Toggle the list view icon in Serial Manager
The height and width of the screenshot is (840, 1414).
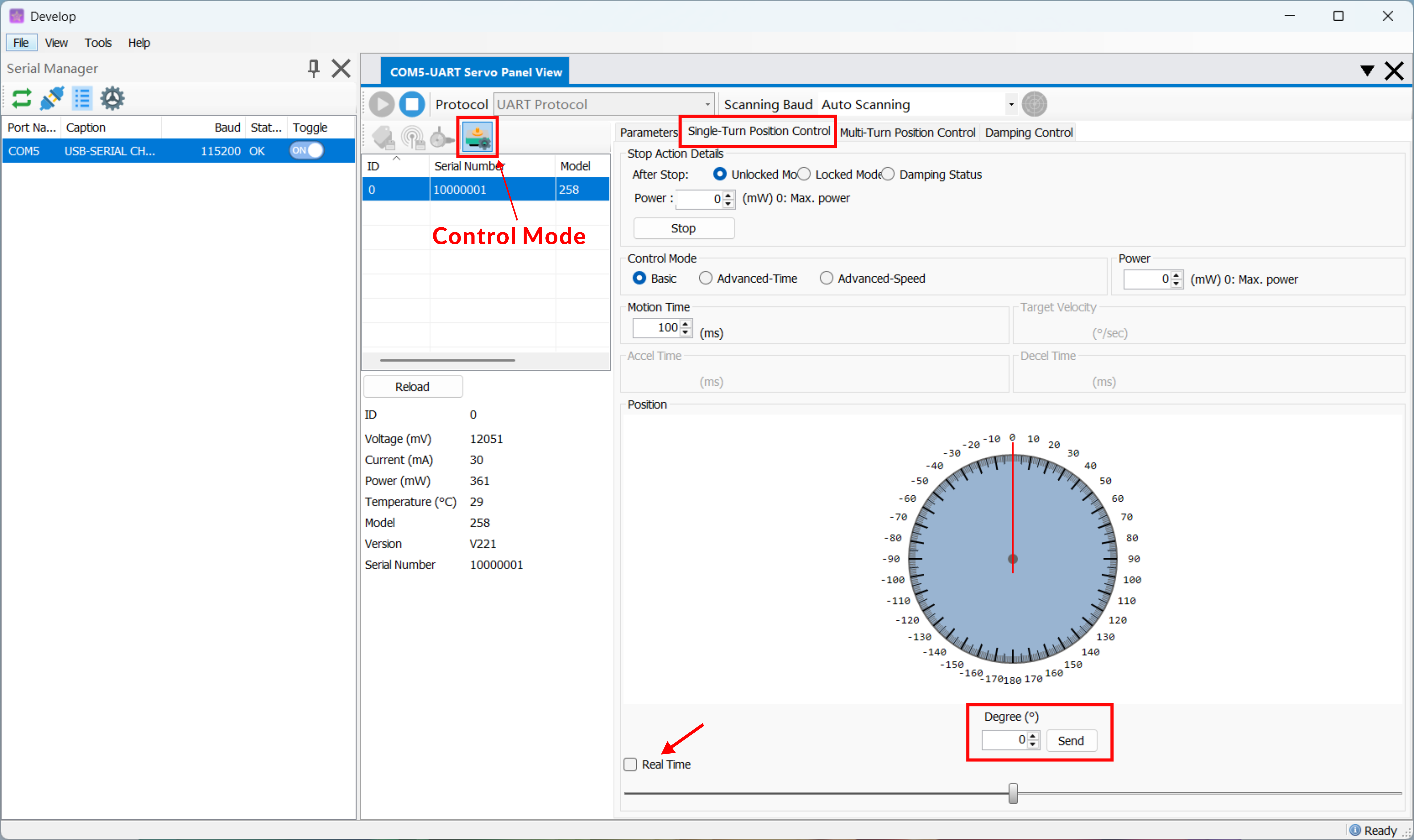82,98
